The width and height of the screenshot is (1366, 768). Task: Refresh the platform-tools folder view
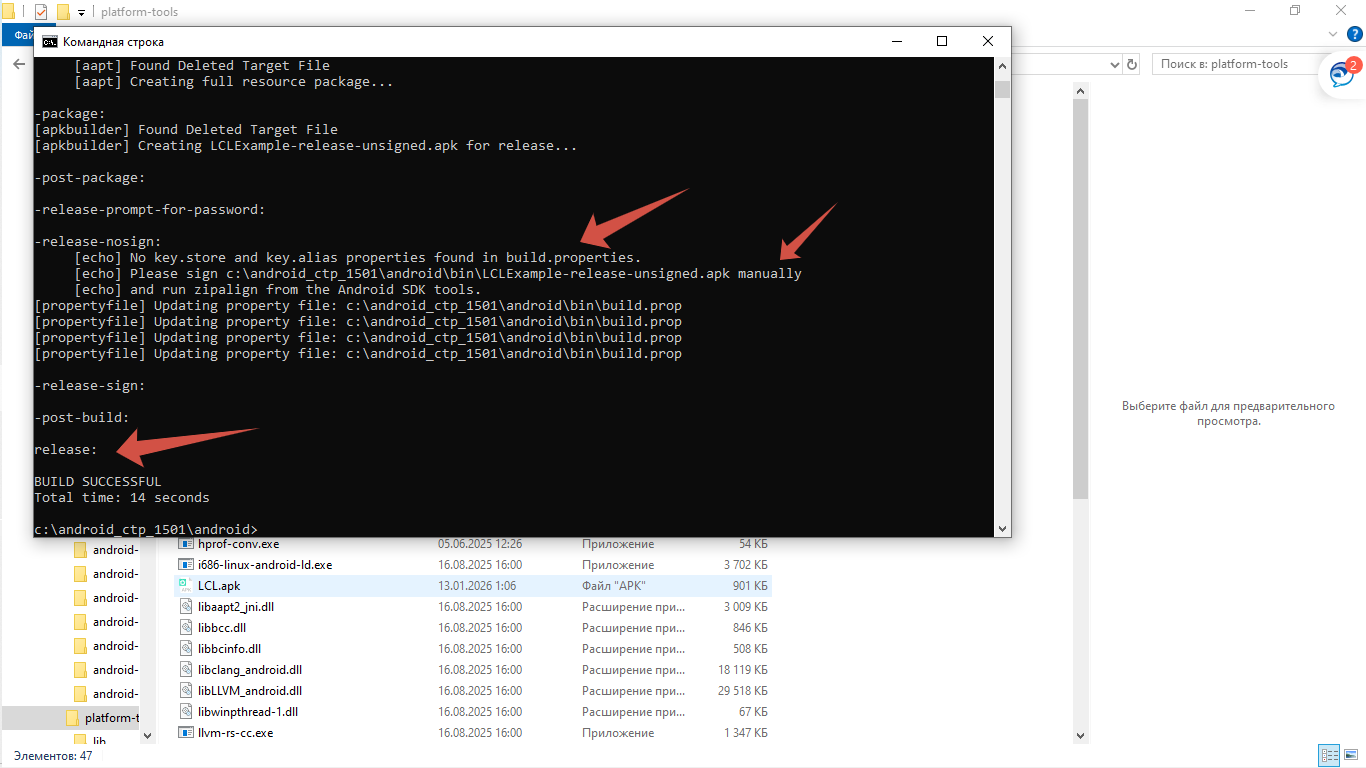(1132, 64)
